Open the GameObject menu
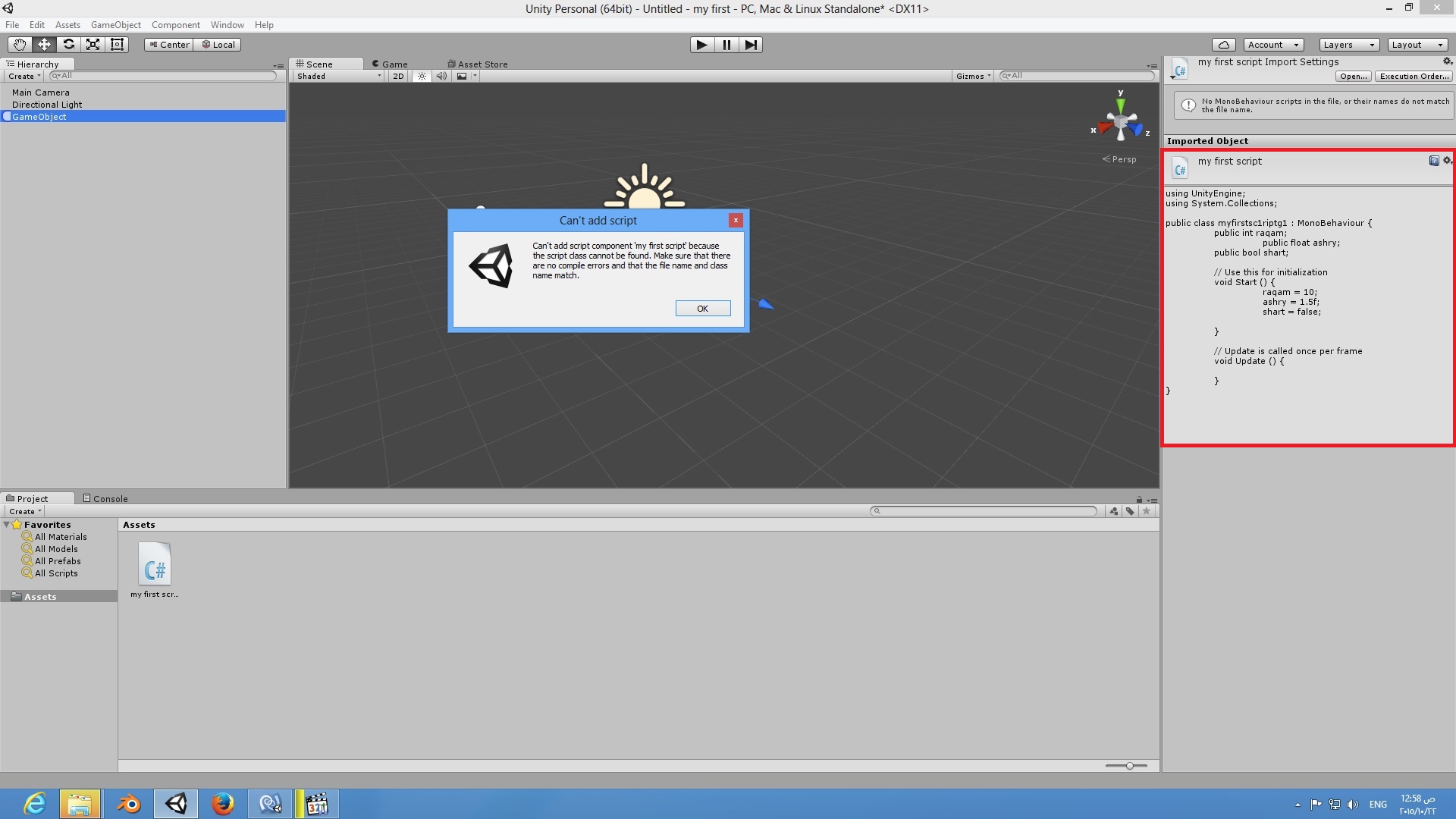1456x819 pixels. coord(116,25)
